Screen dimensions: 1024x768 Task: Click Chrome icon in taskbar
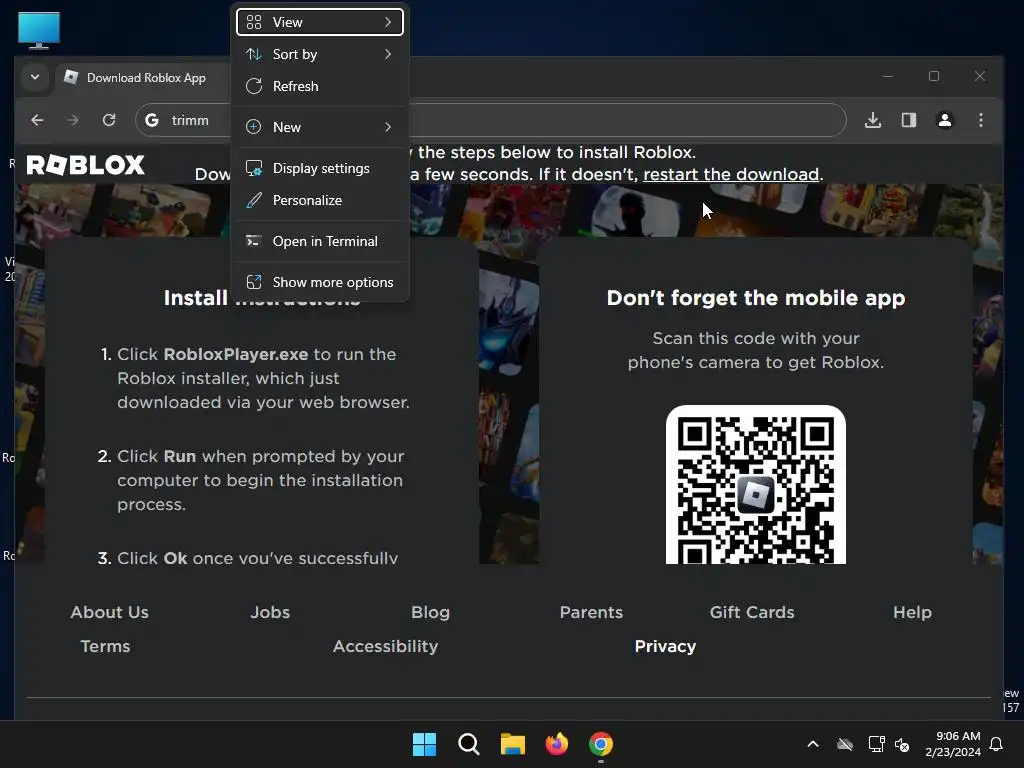601,744
